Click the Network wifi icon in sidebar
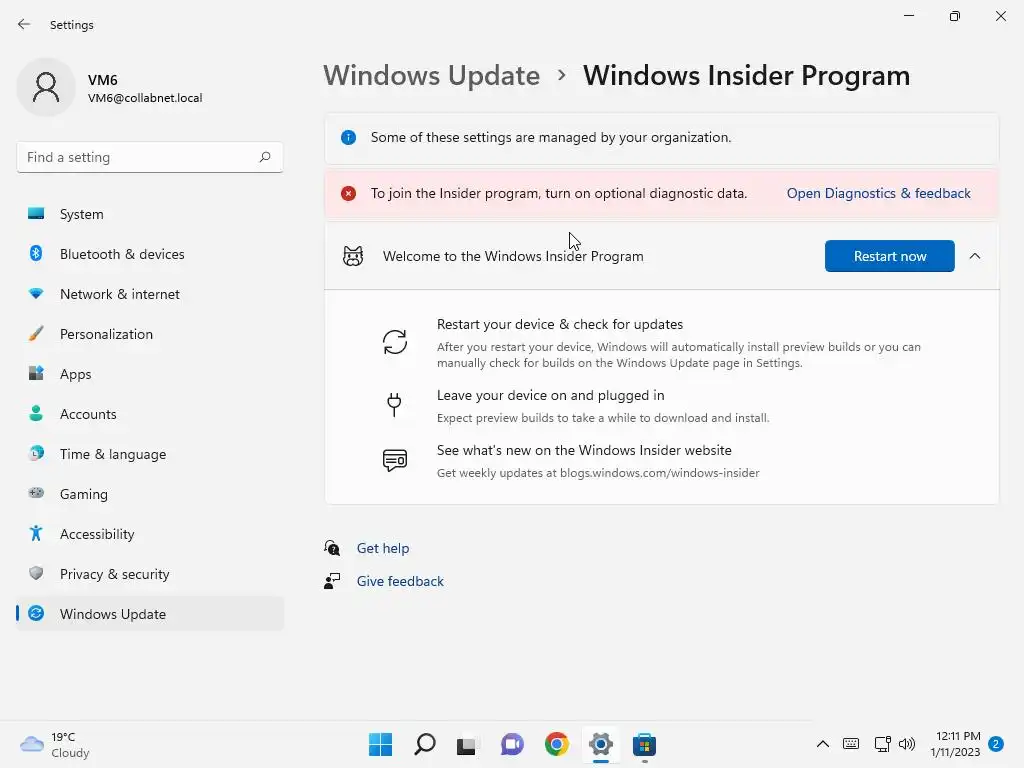The image size is (1024, 768). coord(36,294)
